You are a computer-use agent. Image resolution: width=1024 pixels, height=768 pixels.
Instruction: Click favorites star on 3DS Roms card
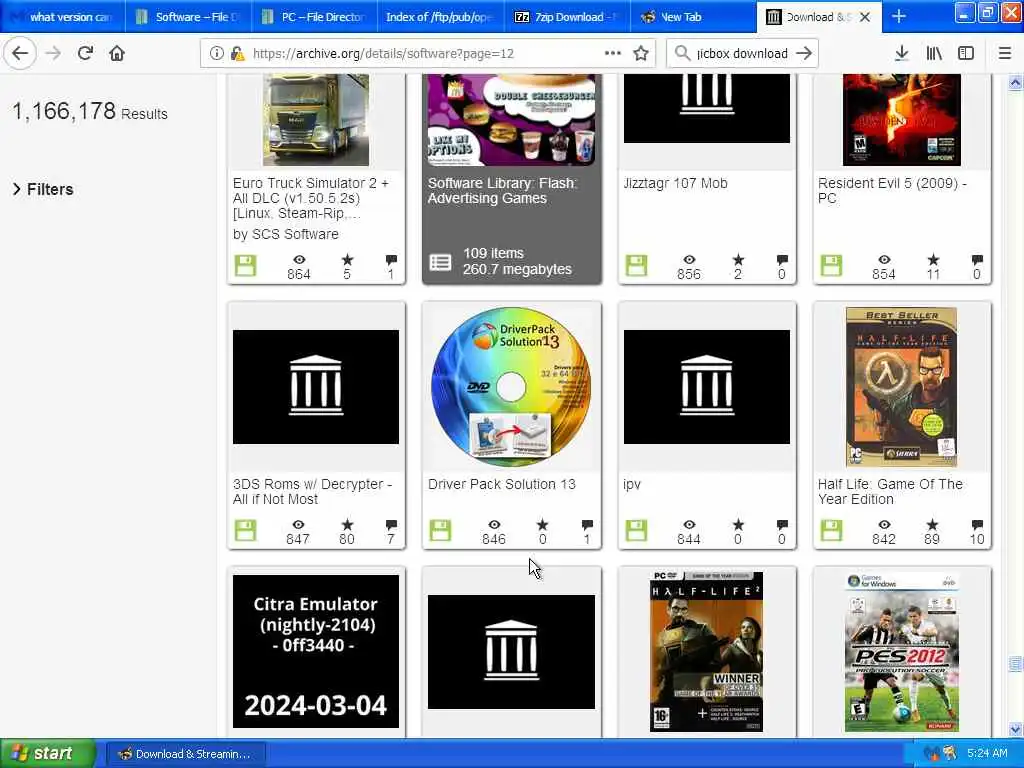(347, 524)
